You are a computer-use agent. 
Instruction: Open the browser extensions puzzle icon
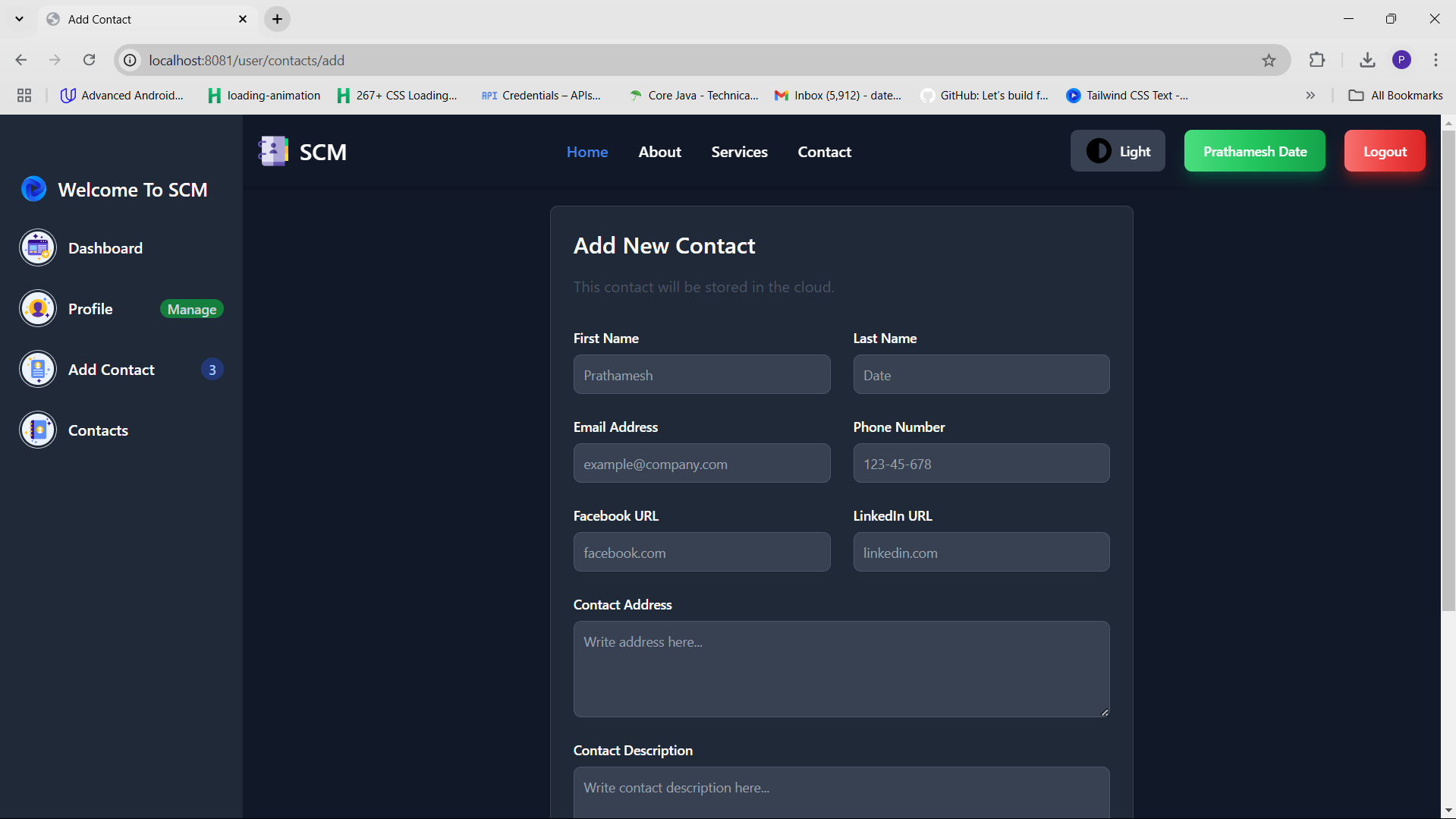click(1317, 60)
